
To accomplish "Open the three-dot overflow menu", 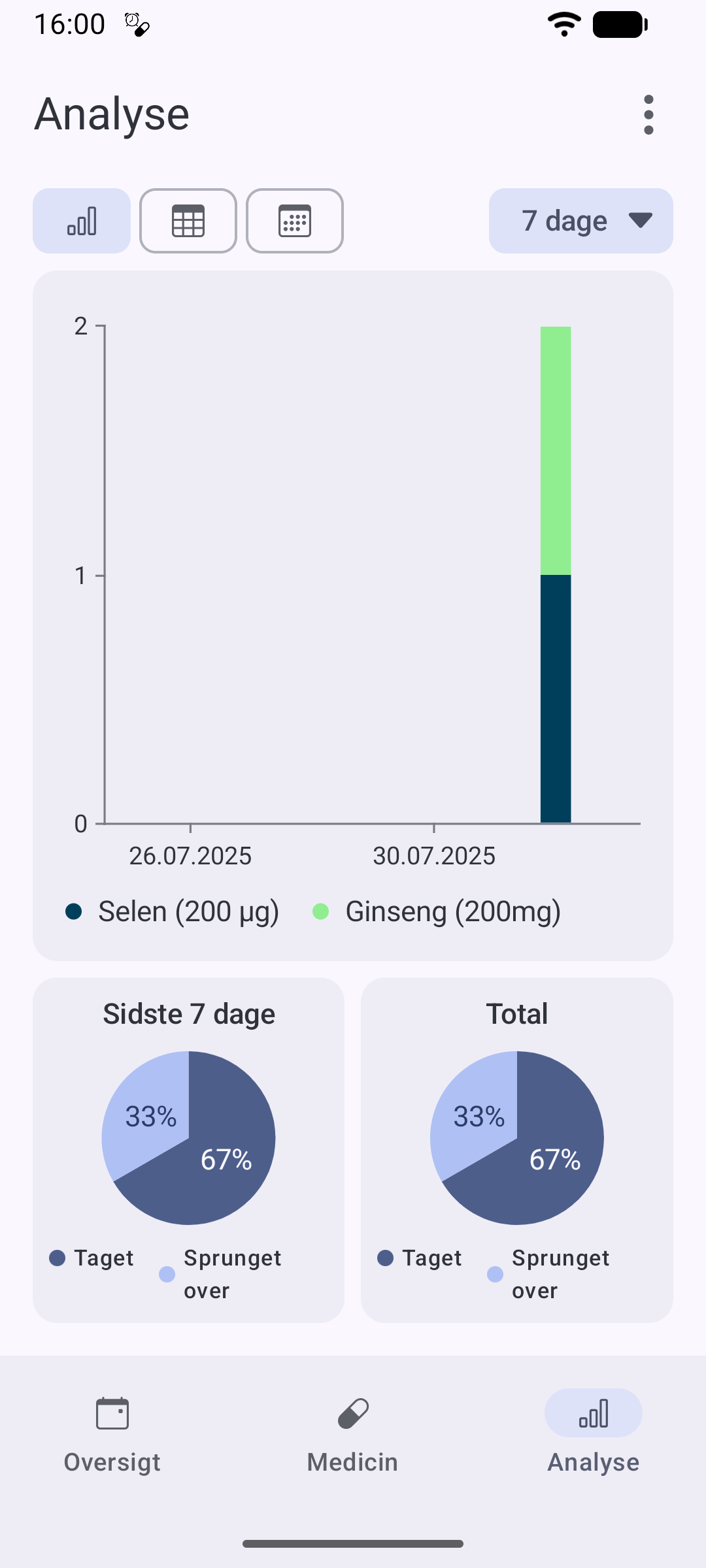I will 648,115.
